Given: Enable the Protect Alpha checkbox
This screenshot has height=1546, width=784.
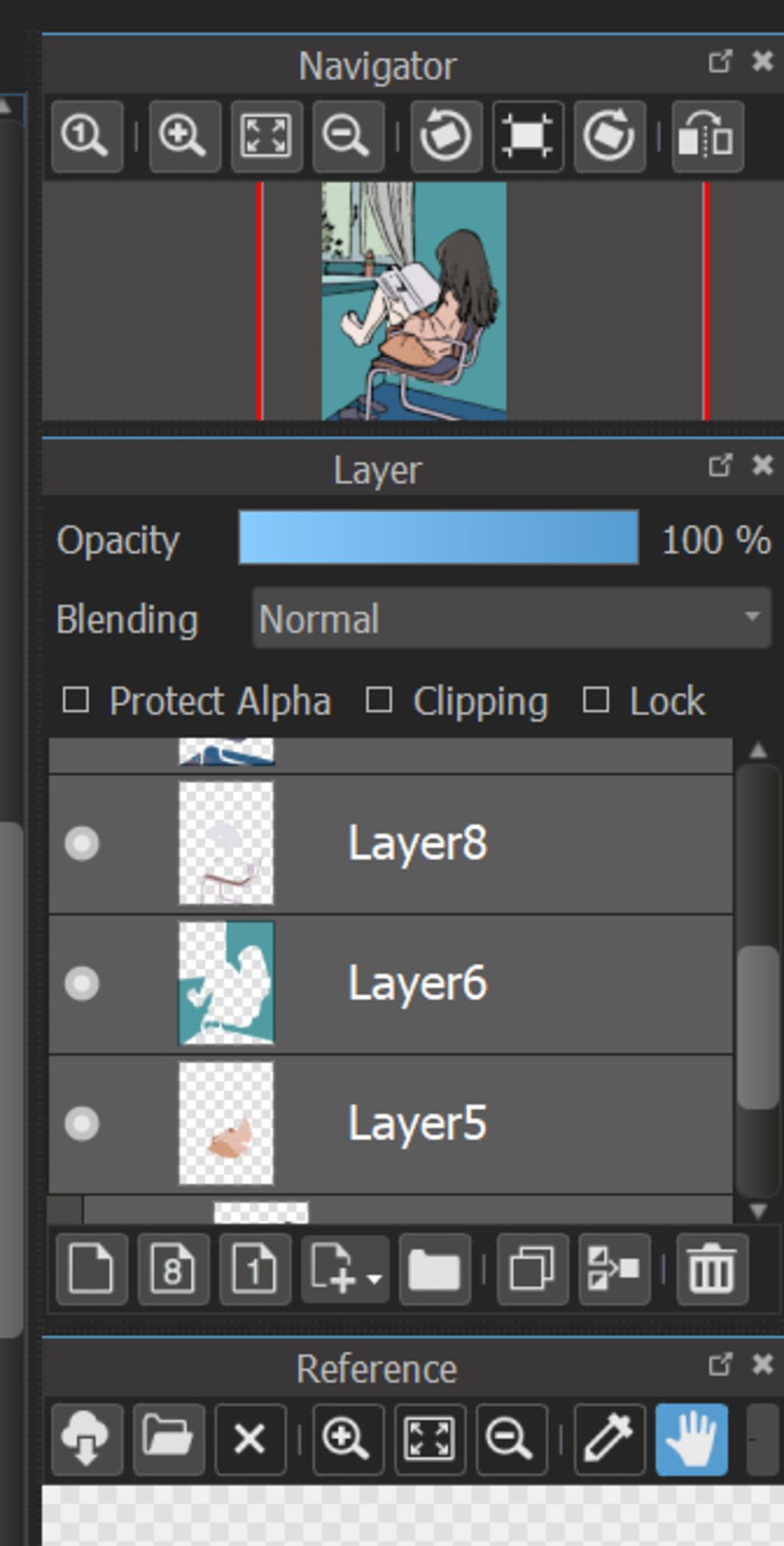Looking at the screenshot, I should point(76,700).
